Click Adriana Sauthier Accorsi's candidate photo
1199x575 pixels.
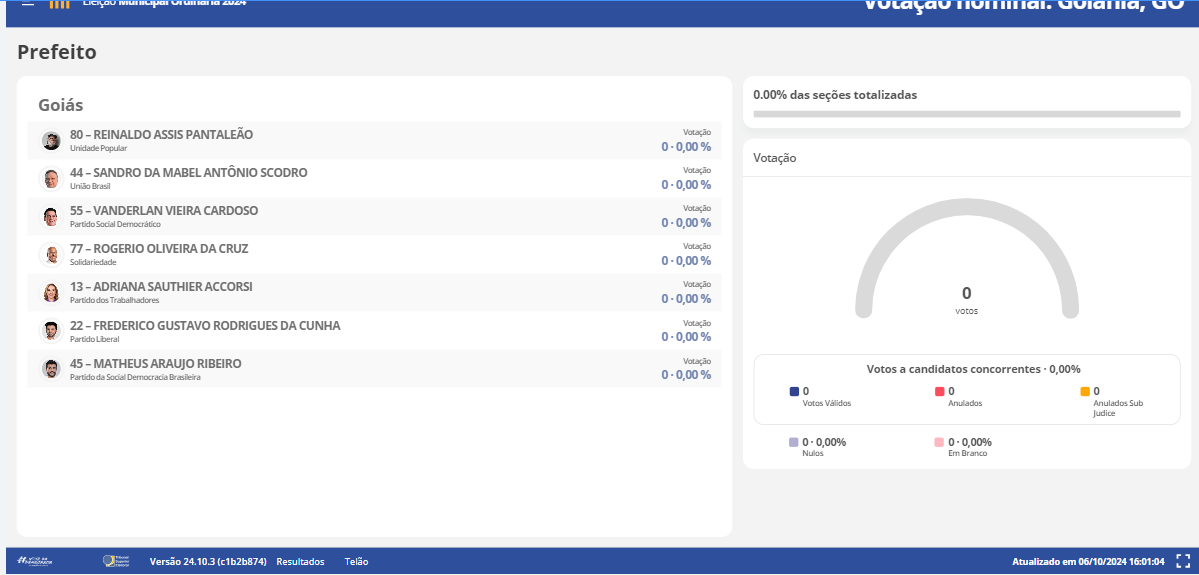coord(51,293)
